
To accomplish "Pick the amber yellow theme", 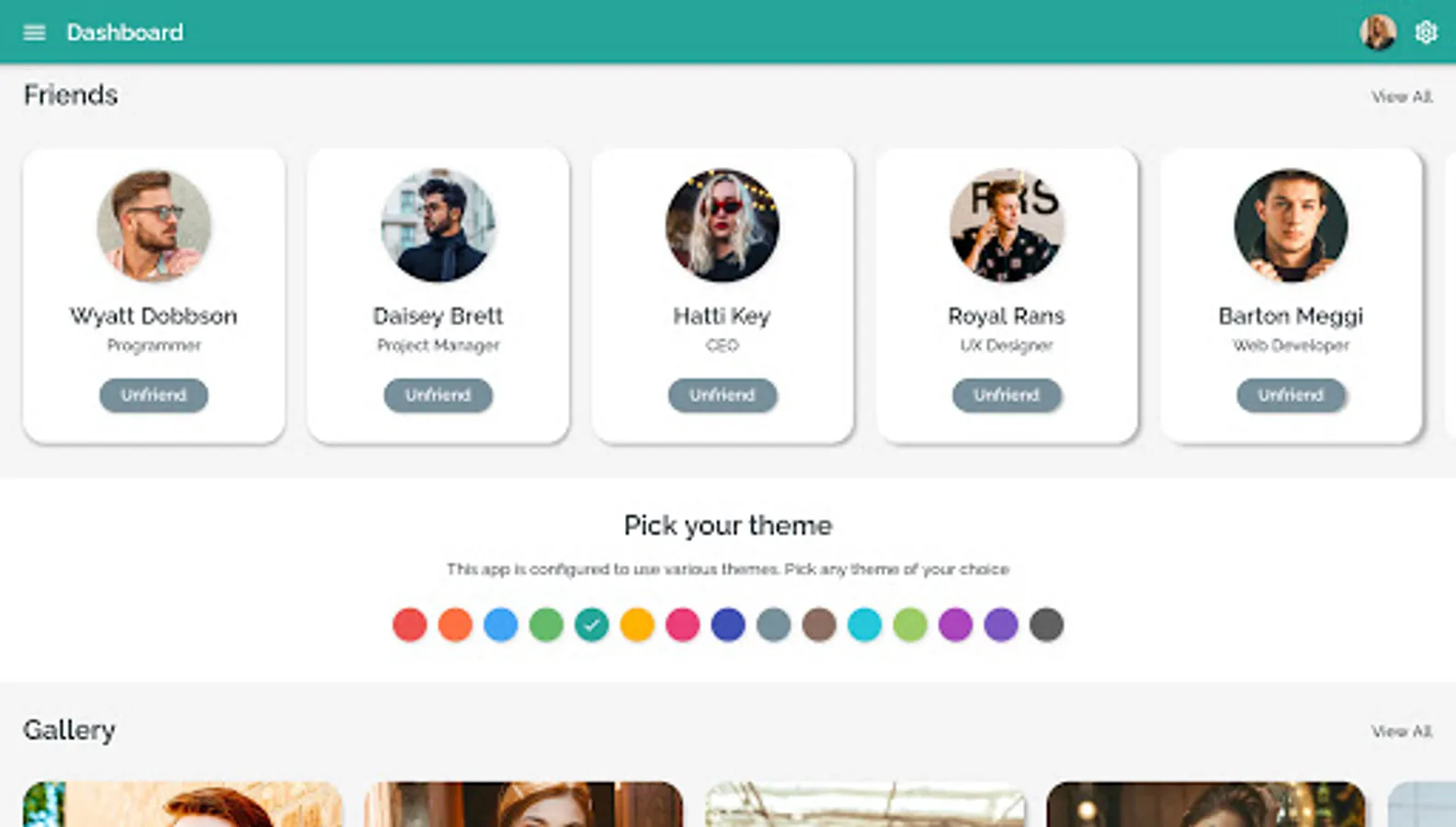I will click(x=637, y=625).
